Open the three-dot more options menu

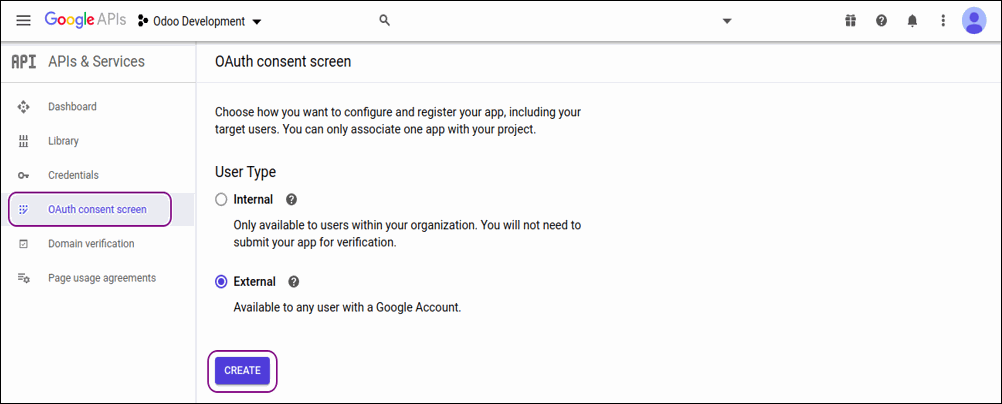(x=943, y=21)
